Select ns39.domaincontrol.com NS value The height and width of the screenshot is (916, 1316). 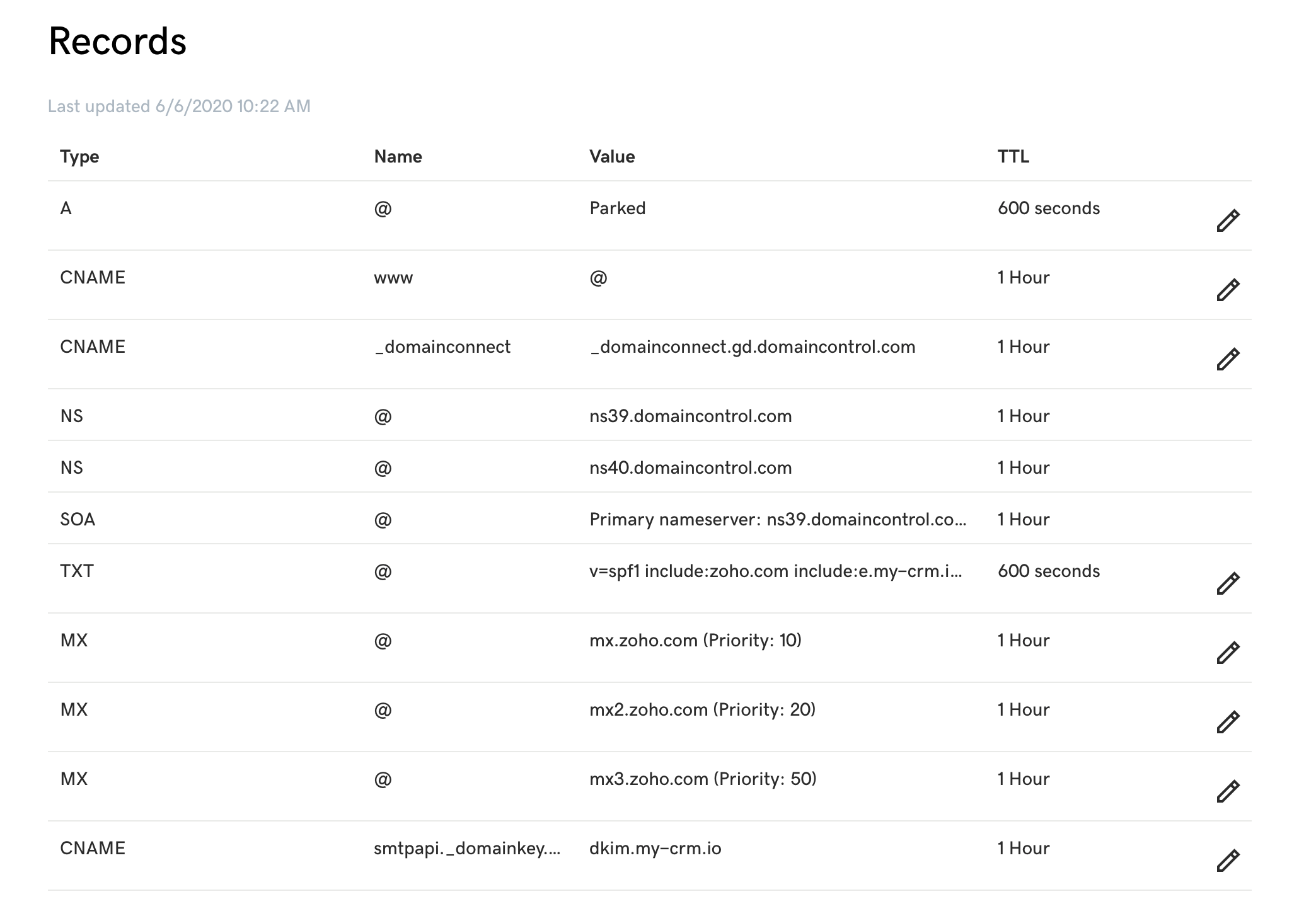tap(690, 416)
